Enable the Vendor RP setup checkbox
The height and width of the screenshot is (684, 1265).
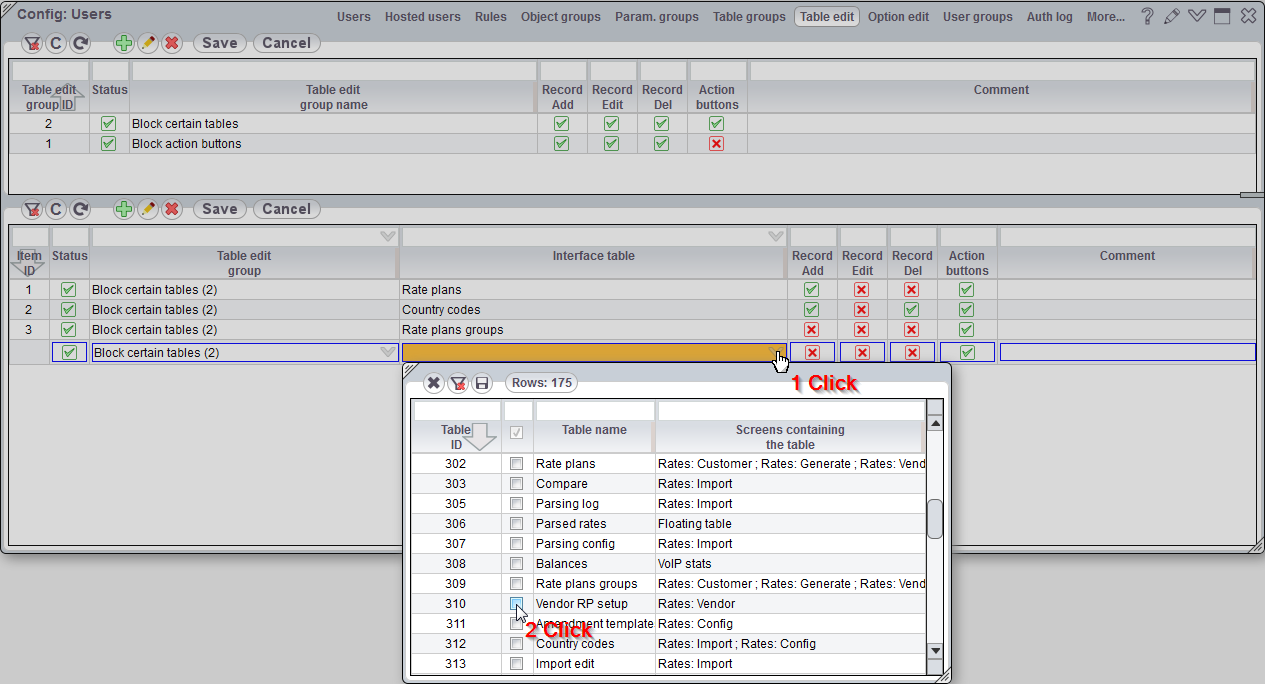coord(517,604)
